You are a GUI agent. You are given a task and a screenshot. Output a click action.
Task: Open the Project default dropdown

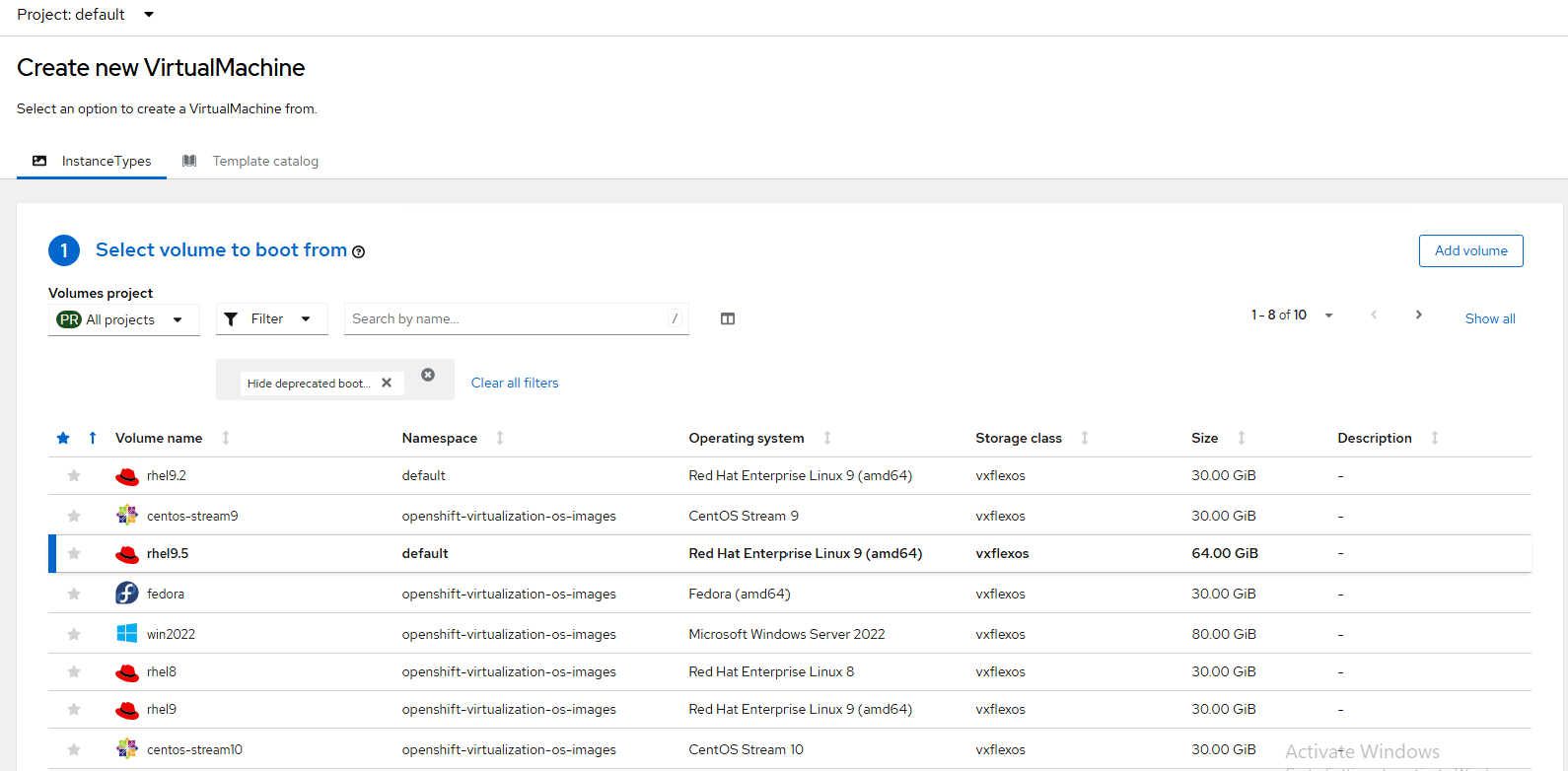(x=85, y=15)
